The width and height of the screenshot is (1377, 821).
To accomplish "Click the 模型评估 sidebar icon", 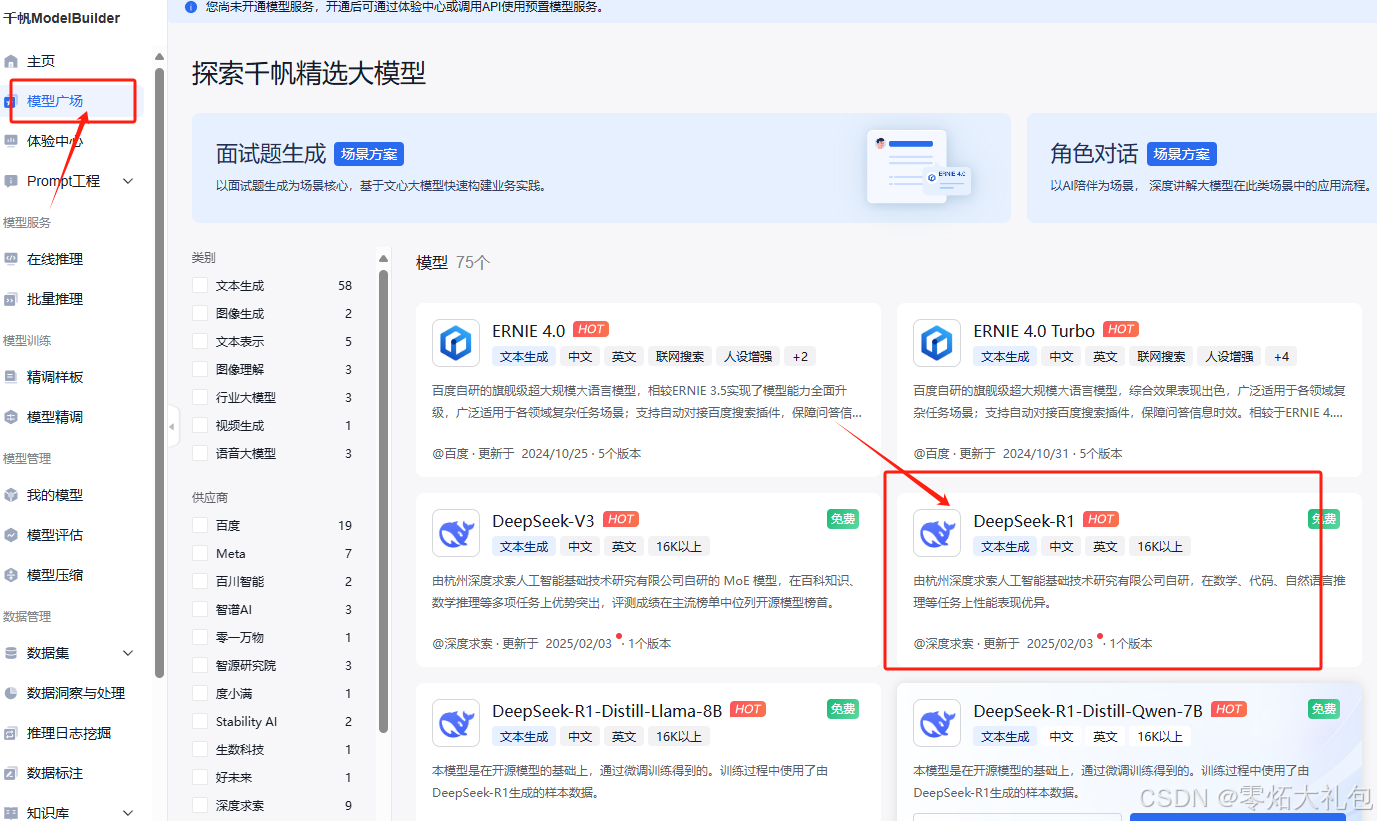I will [x=11, y=535].
